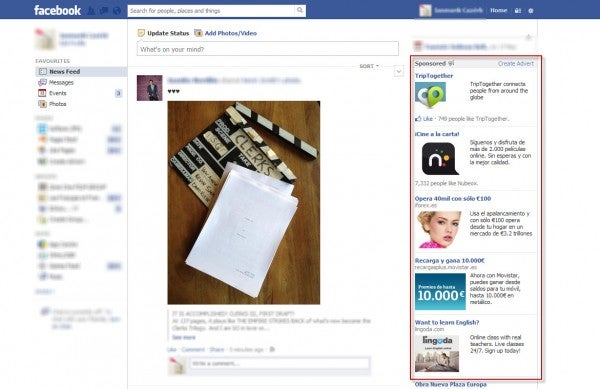
Task: Click the Nubeox logo image
Action: point(440,159)
